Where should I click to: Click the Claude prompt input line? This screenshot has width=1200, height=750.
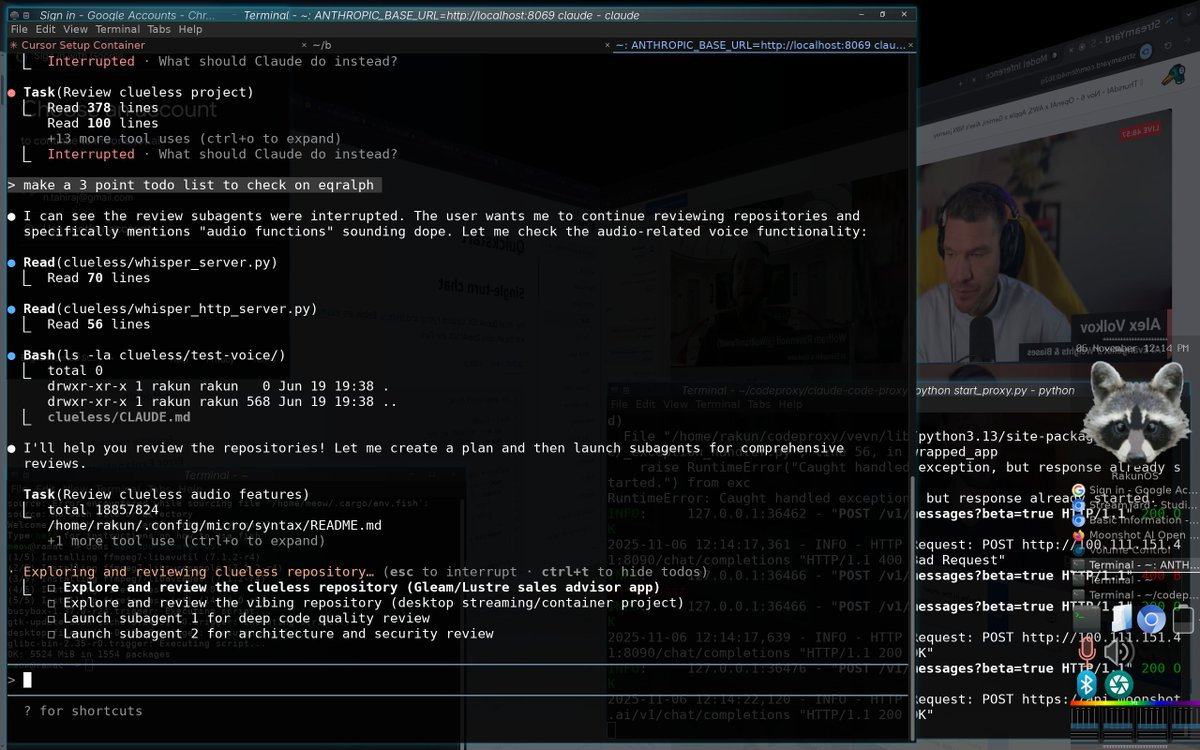coord(460,680)
